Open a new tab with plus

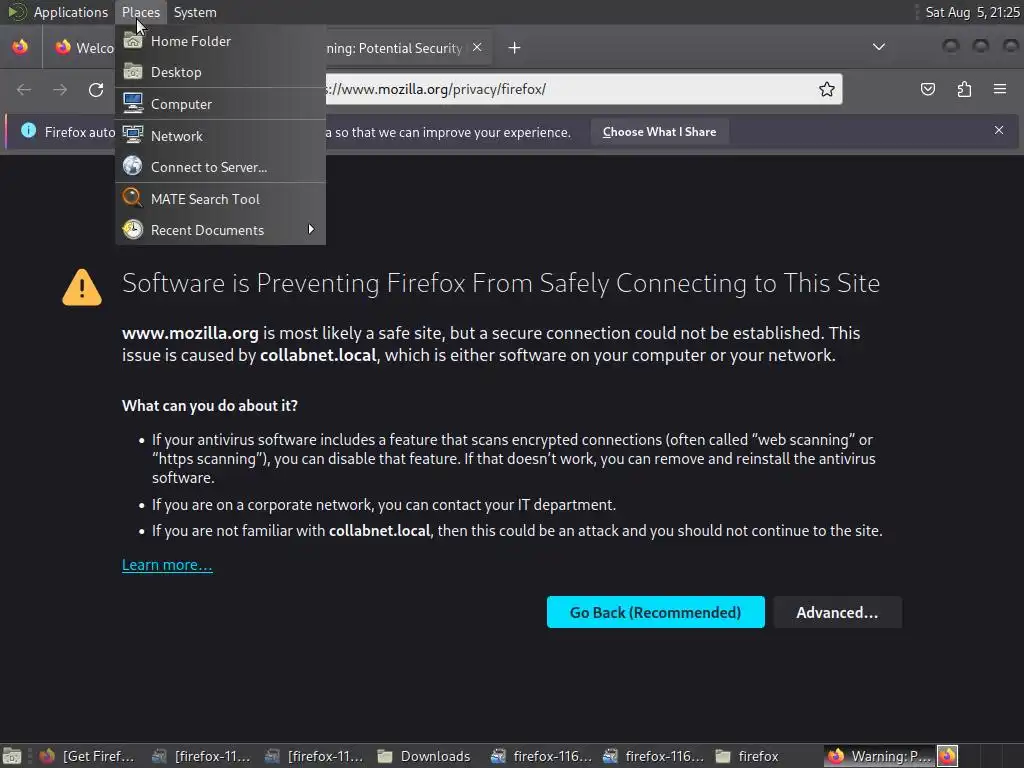[514, 48]
